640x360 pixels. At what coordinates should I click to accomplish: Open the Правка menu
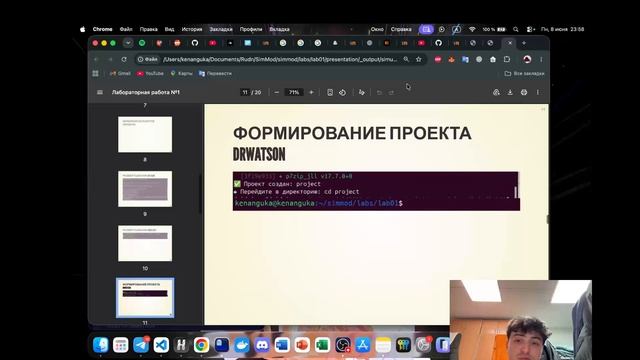click(149, 29)
